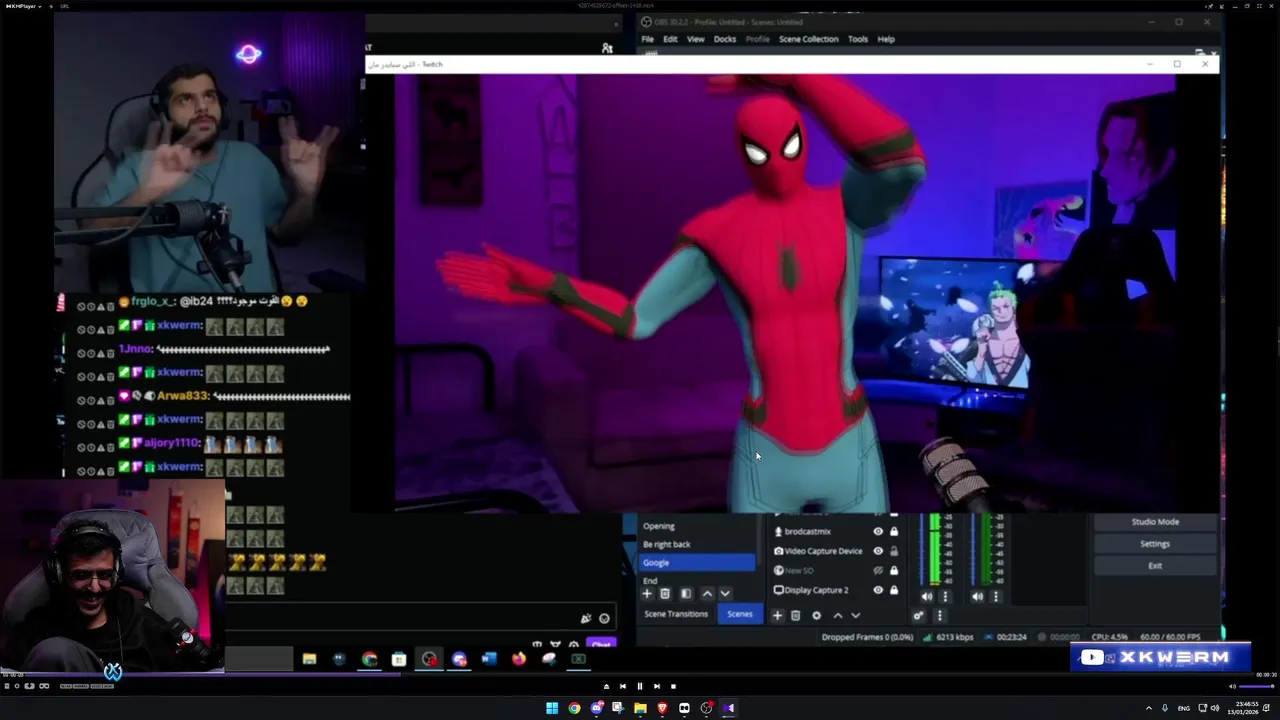This screenshot has width=1280, height=720.
Task: Move the selected source up
Action: point(838,616)
